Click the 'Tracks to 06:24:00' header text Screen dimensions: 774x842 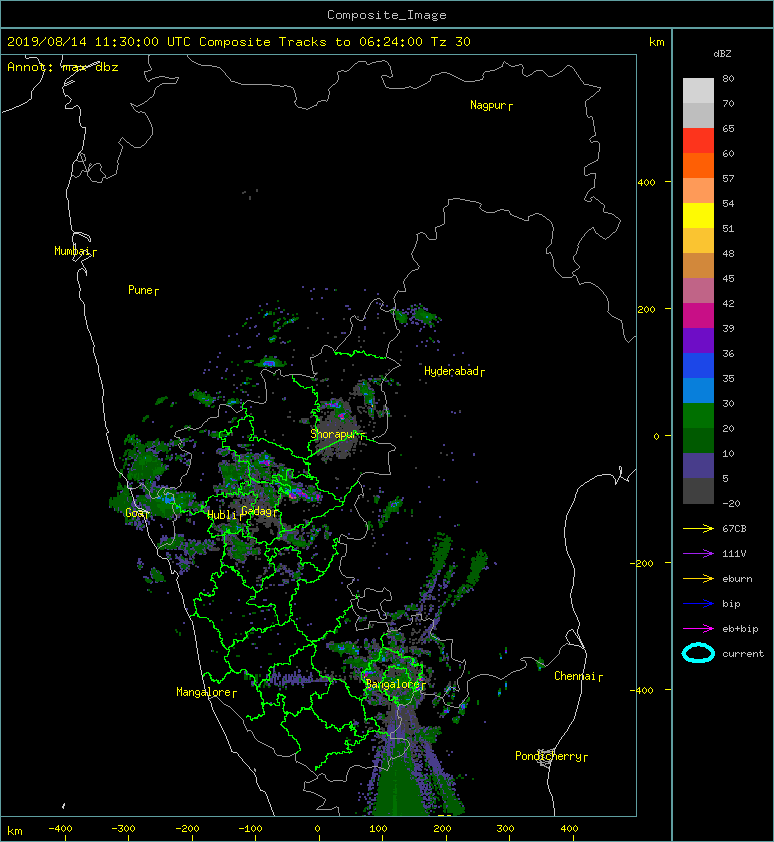[x=351, y=42]
